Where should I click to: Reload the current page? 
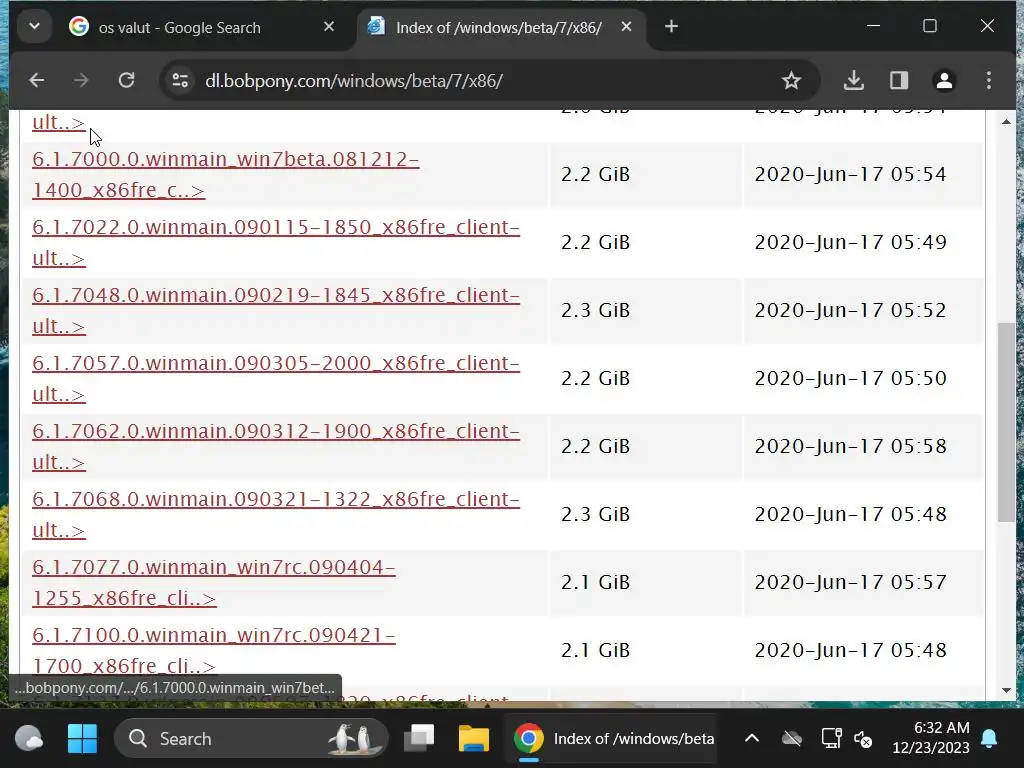coord(126,80)
